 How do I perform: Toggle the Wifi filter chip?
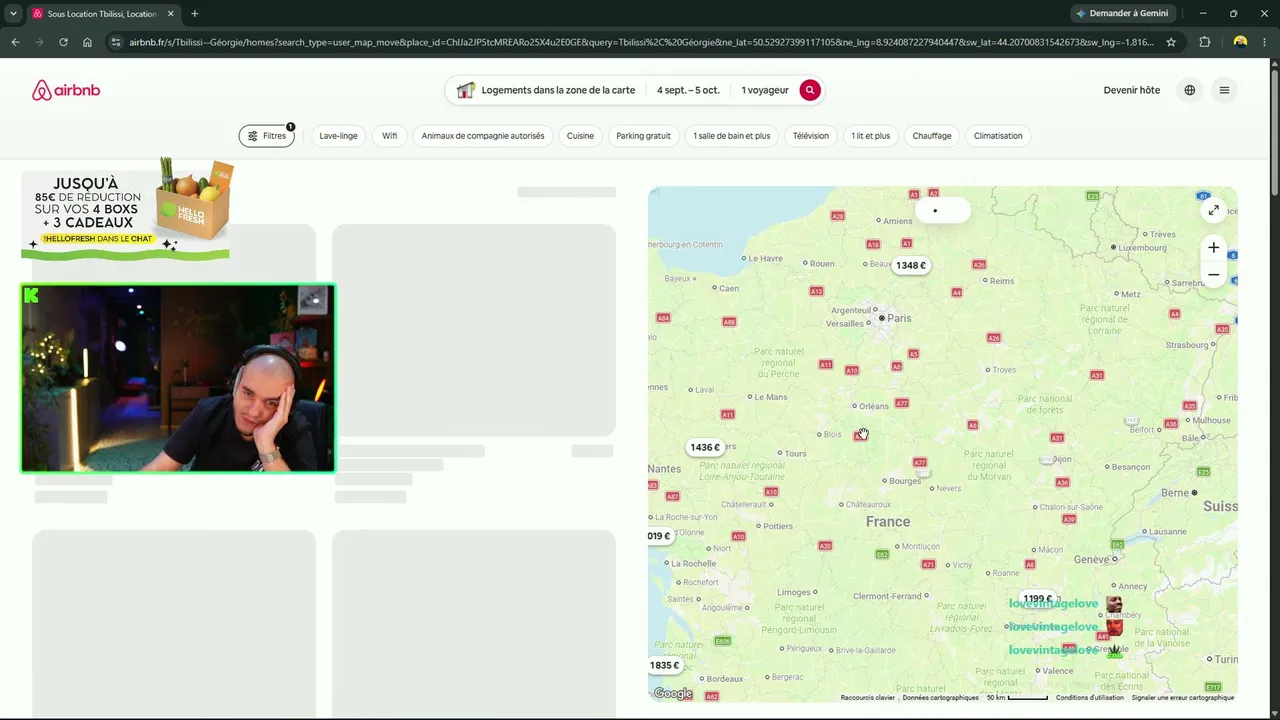tap(390, 136)
